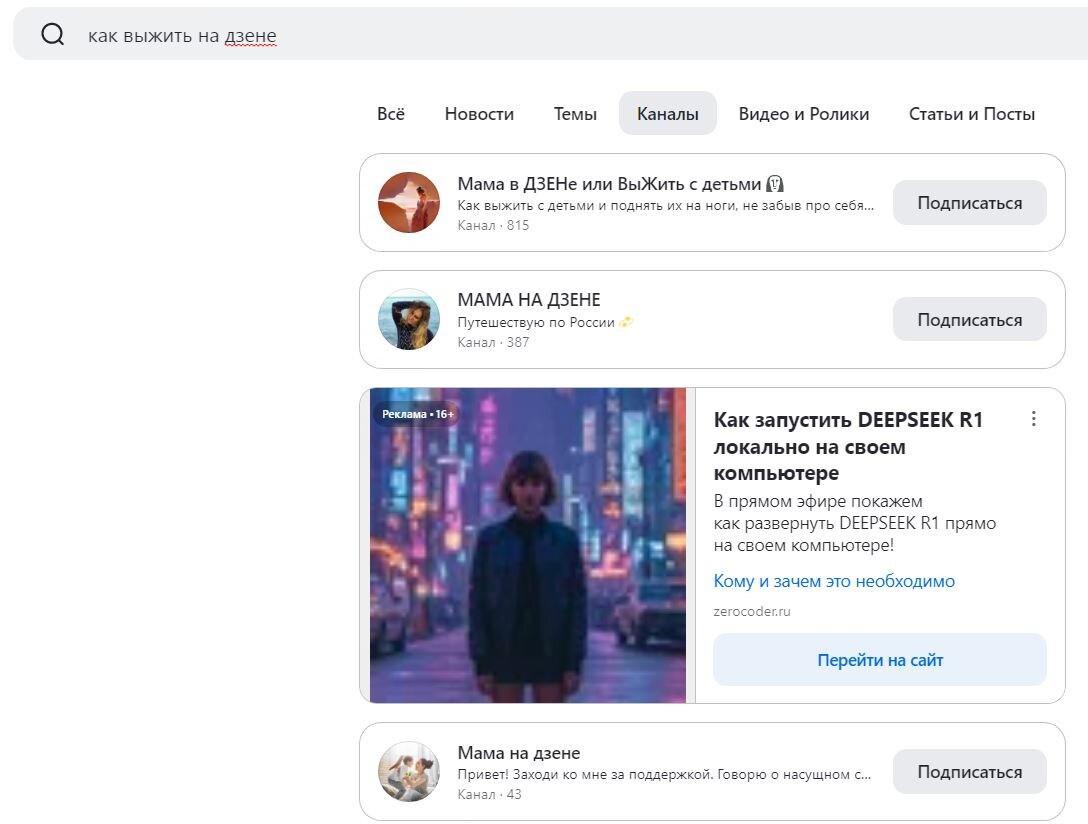Switch to «Видео и Ролики»
Image resolution: width=1088 pixels, height=824 pixels.
coord(804,114)
